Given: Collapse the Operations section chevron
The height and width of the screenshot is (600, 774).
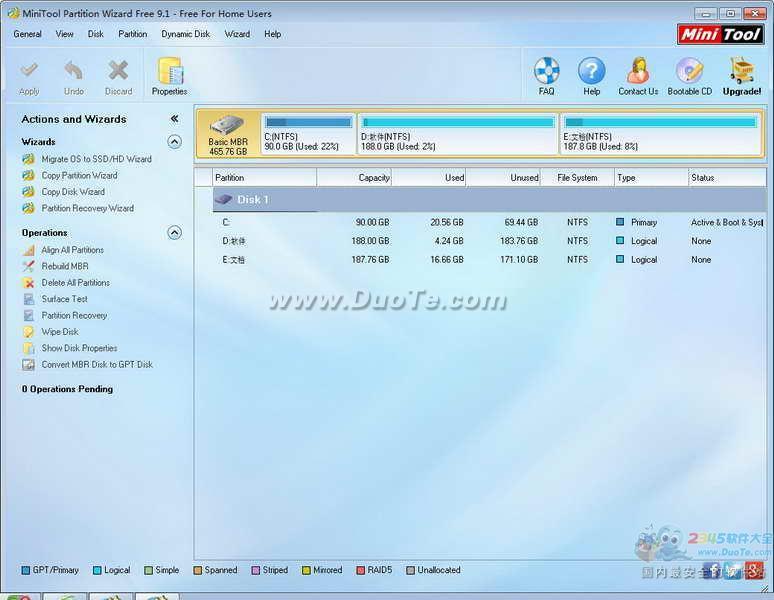Looking at the screenshot, I should (x=174, y=233).
